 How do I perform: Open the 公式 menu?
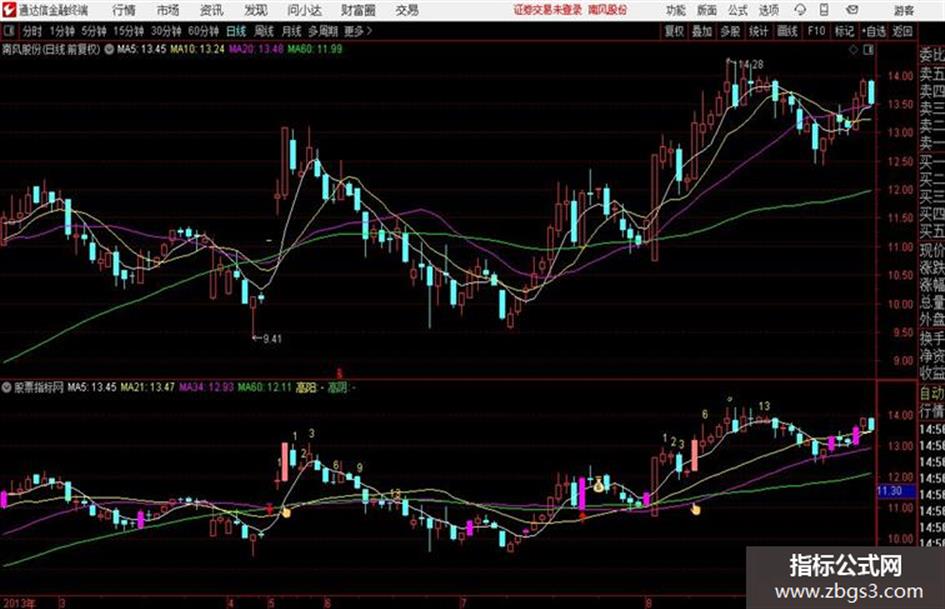pyautogui.click(x=738, y=10)
